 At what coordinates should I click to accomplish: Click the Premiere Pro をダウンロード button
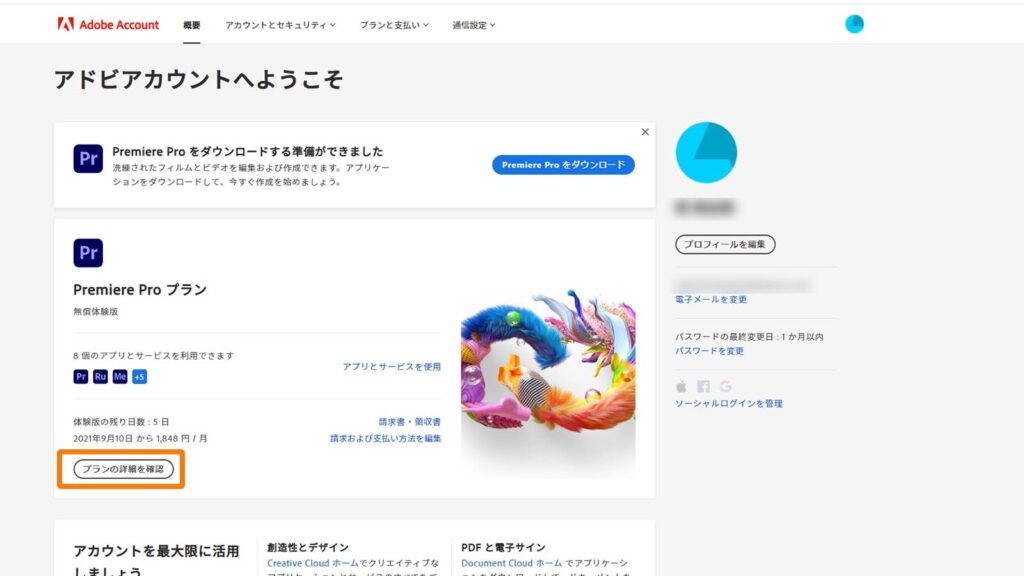coord(563,165)
